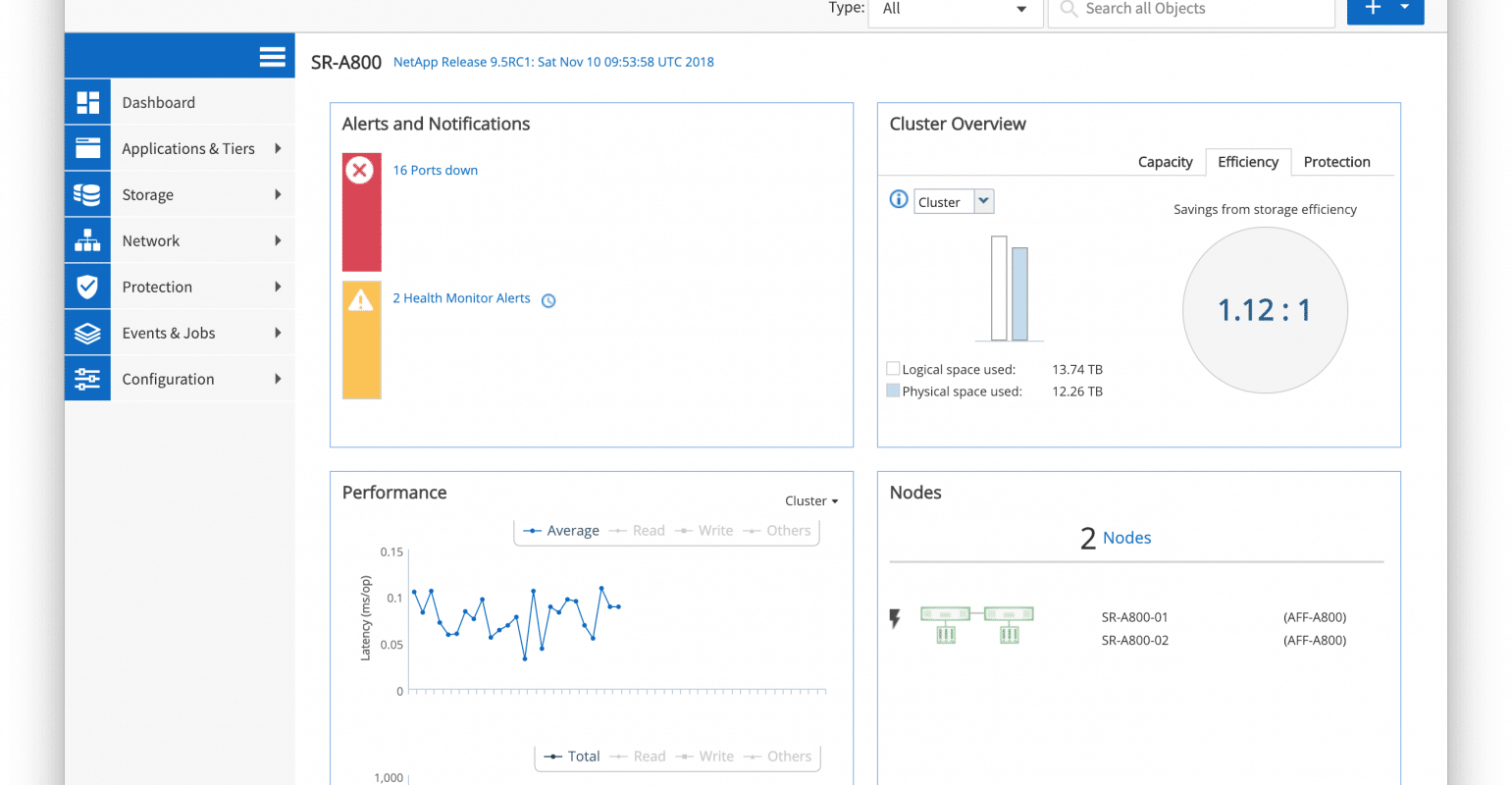Click the SR-A800 cluster name

(x=346, y=62)
